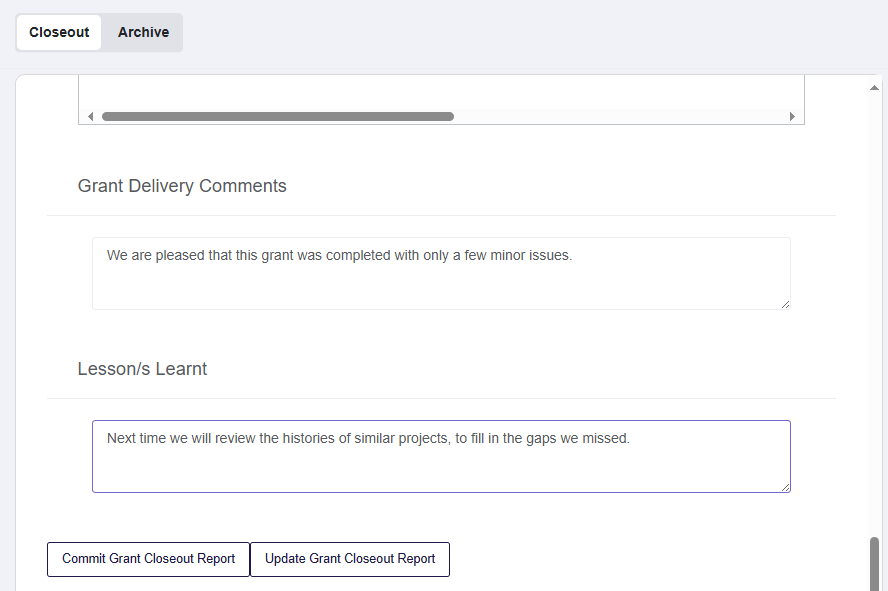Screen dimensions: 888x591
Task: Click the horizontal scrollbar's right arrow
Action: pyautogui.click(x=792, y=117)
